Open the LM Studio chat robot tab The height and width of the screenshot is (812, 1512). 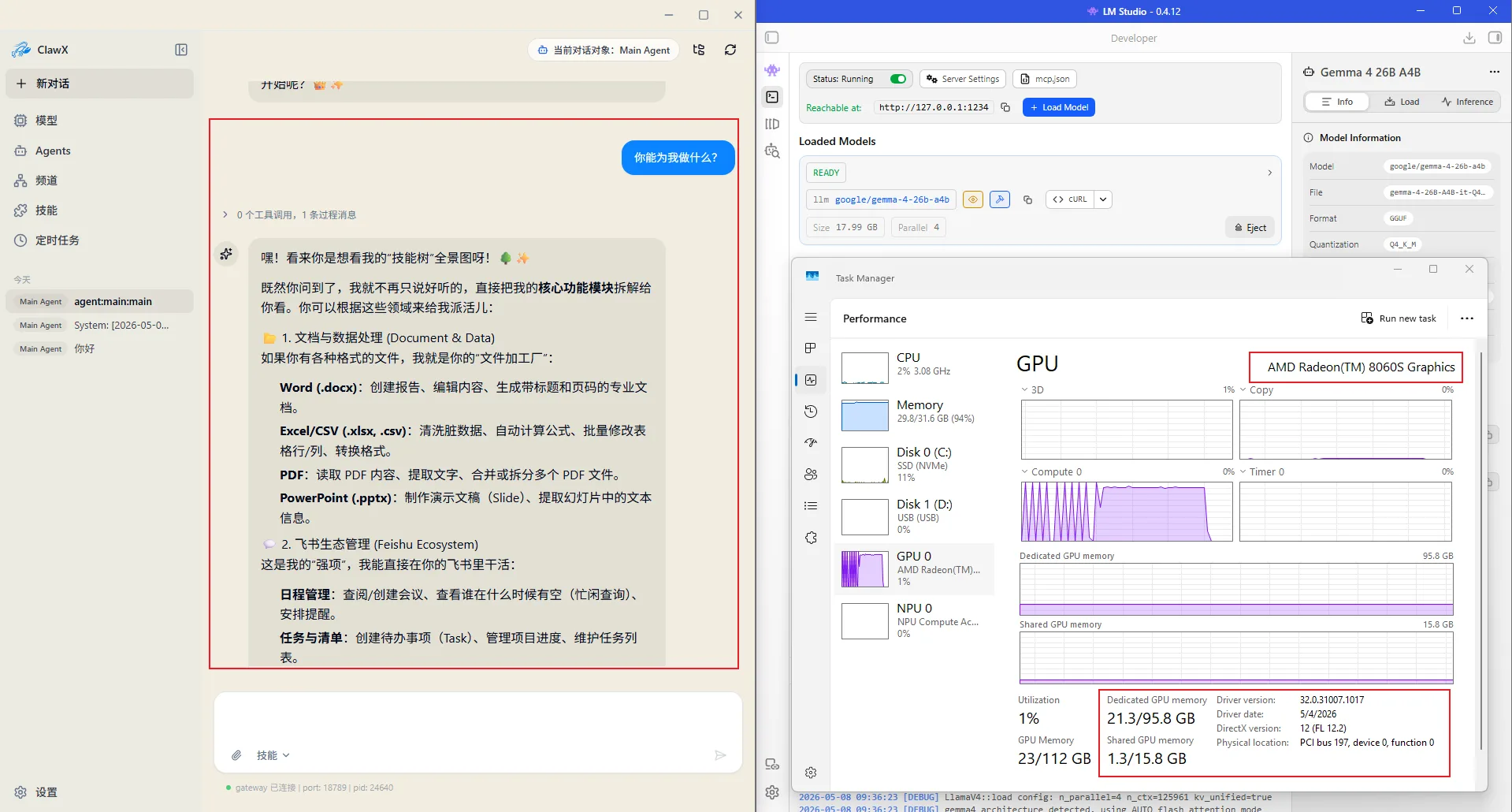coord(772,70)
